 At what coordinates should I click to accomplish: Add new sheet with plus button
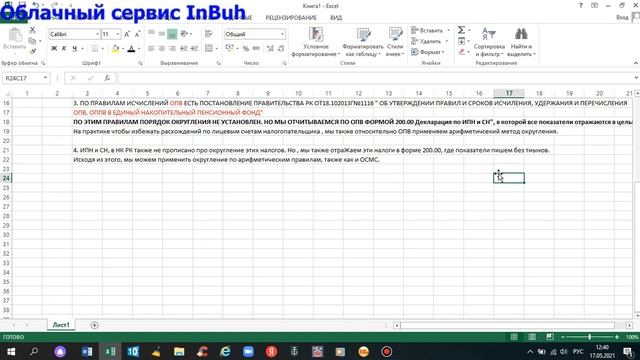94,325
